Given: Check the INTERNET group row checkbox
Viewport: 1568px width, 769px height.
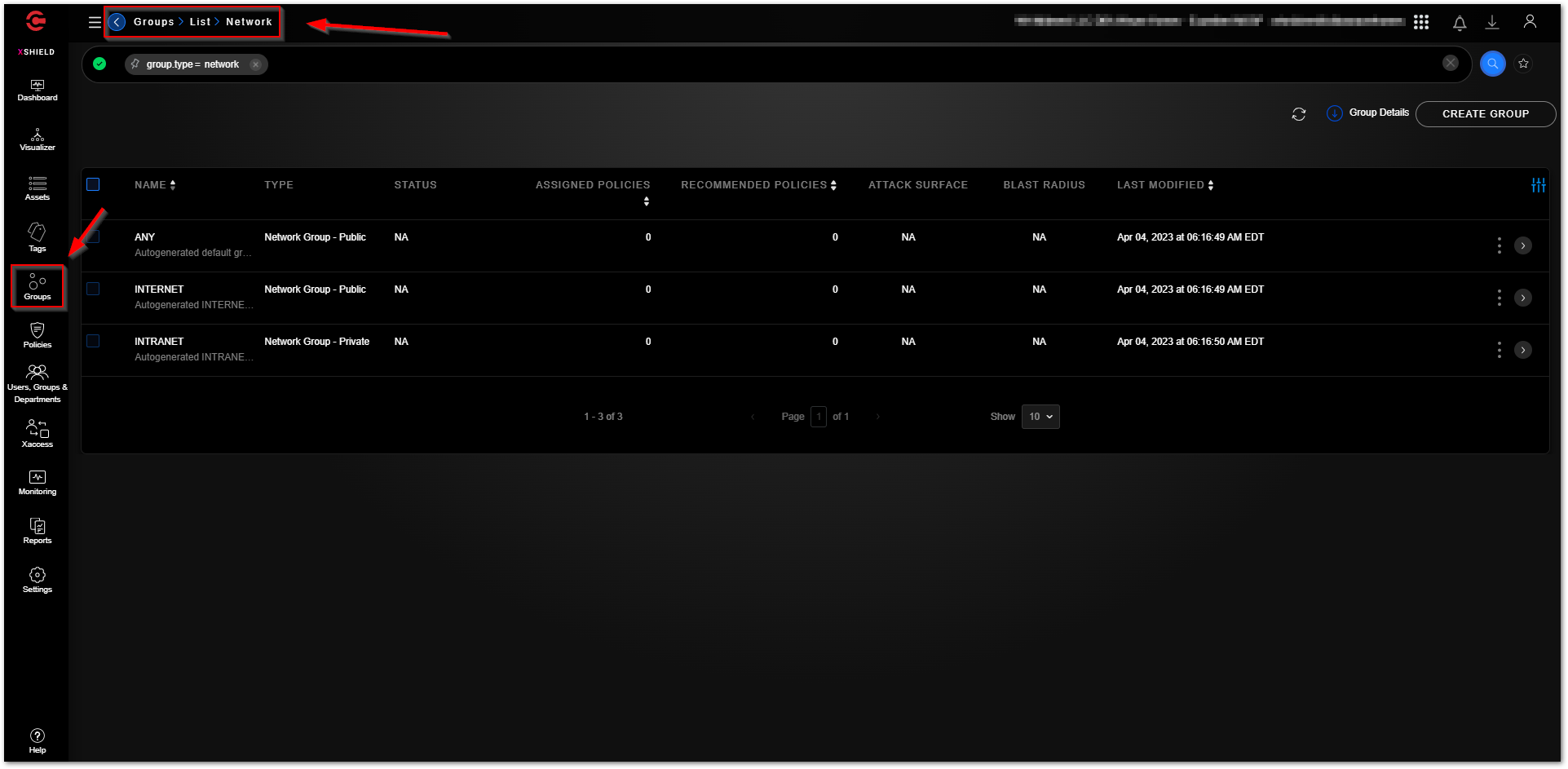Looking at the screenshot, I should point(93,289).
